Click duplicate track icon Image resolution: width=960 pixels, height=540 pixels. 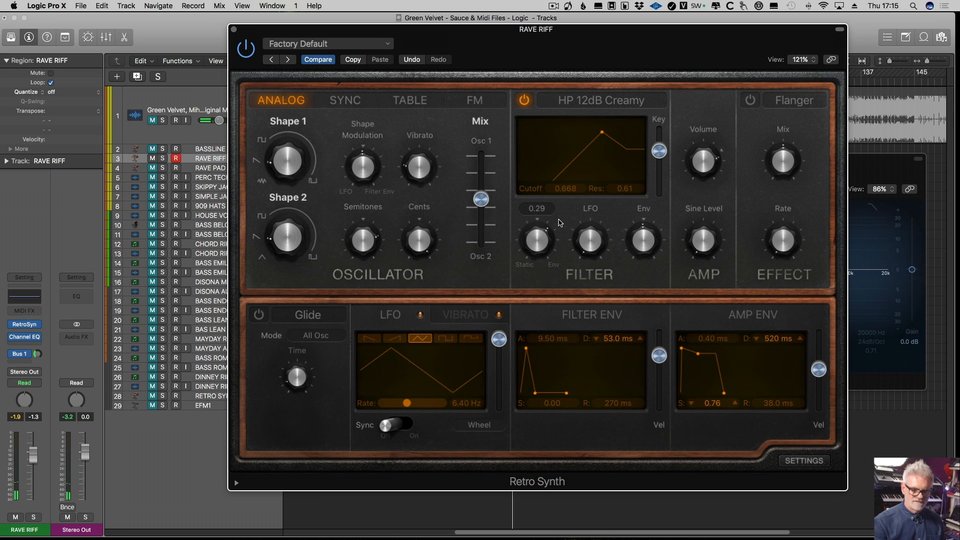coord(137,77)
